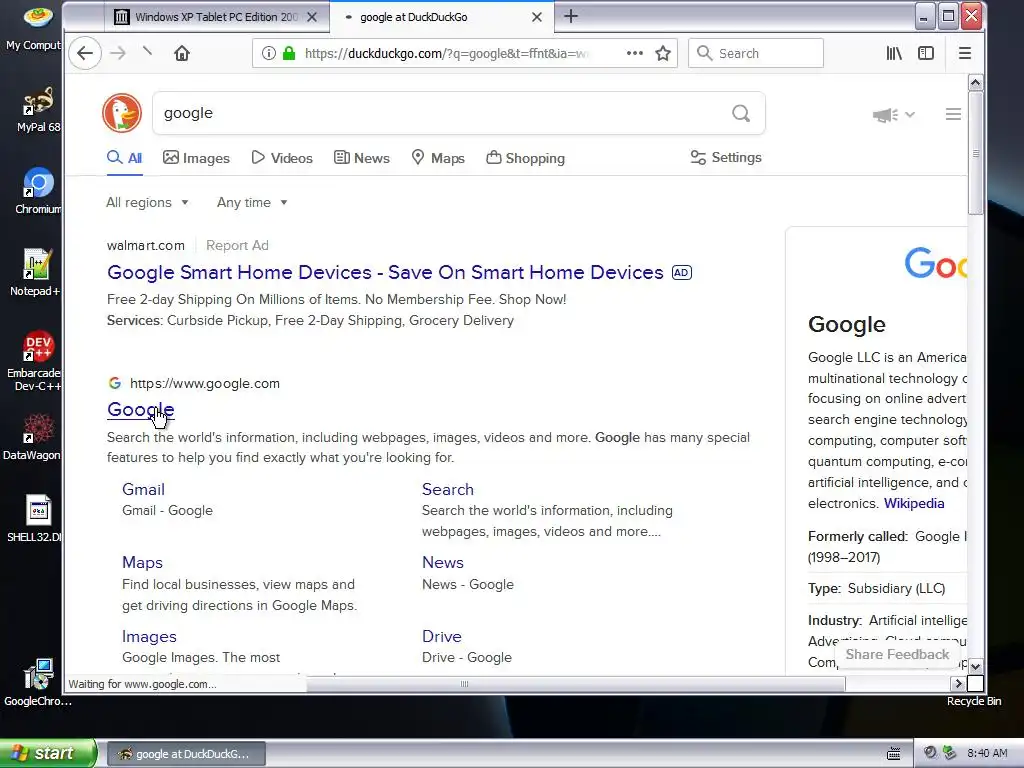Bookmark this page with the star
The image size is (1024, 768).
pos(663,53)
